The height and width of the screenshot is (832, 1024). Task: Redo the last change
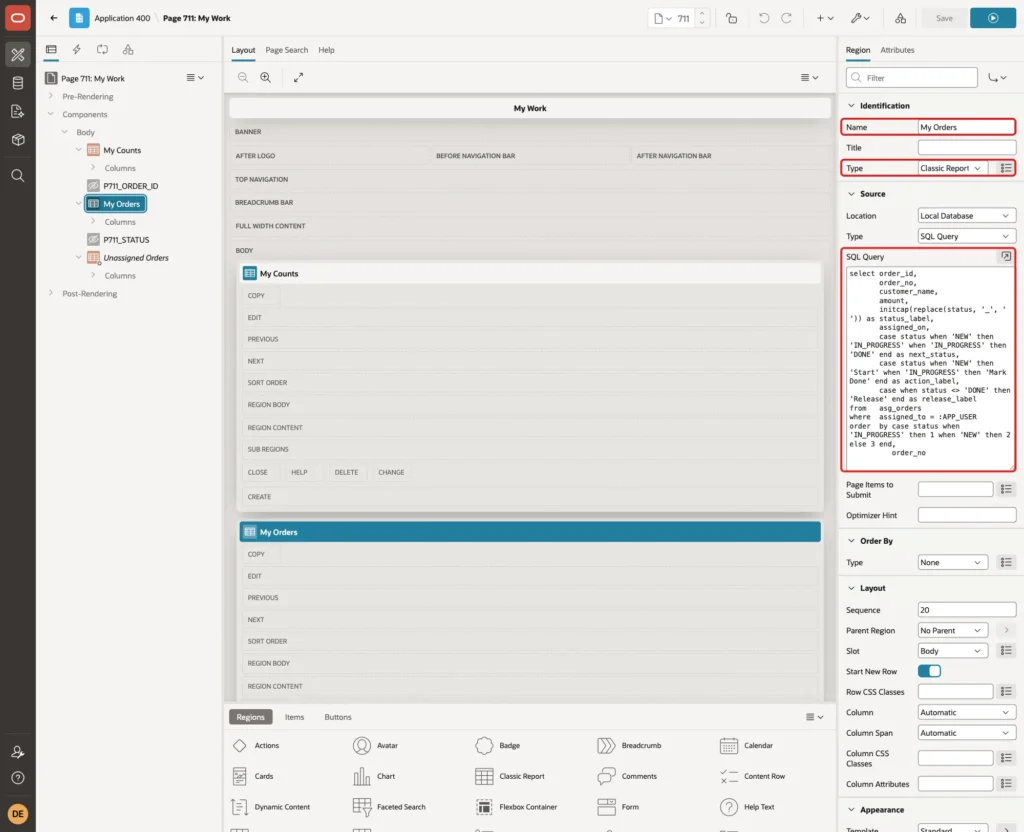point(786,18)
